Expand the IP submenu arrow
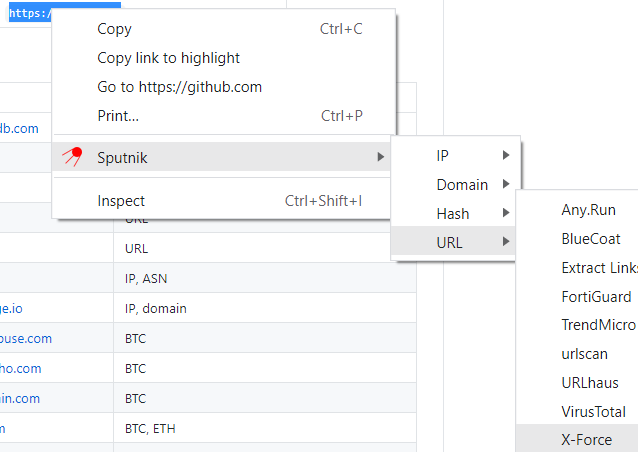 point(506,155)
